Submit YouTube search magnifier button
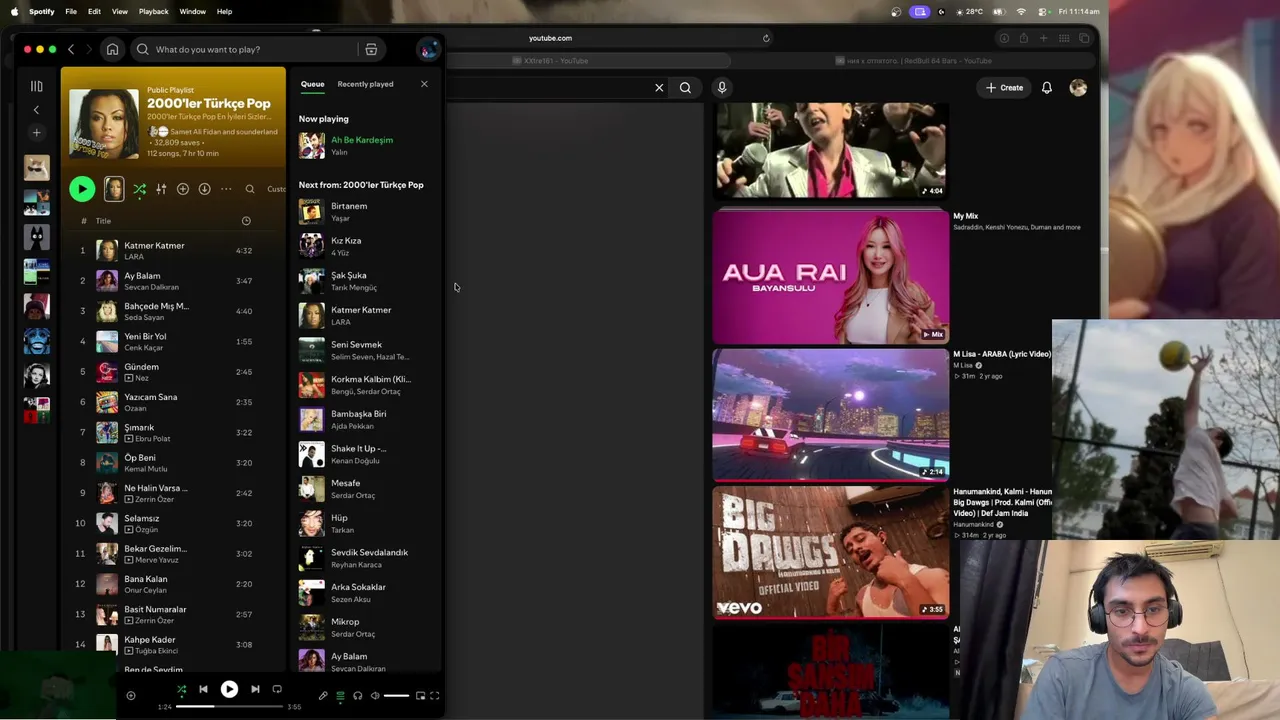 tap(685, 88)
